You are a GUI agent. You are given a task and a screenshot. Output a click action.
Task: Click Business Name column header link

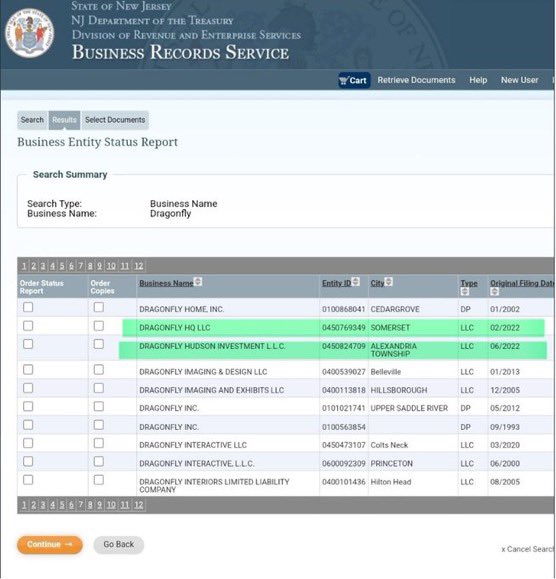tap(166, 283)
